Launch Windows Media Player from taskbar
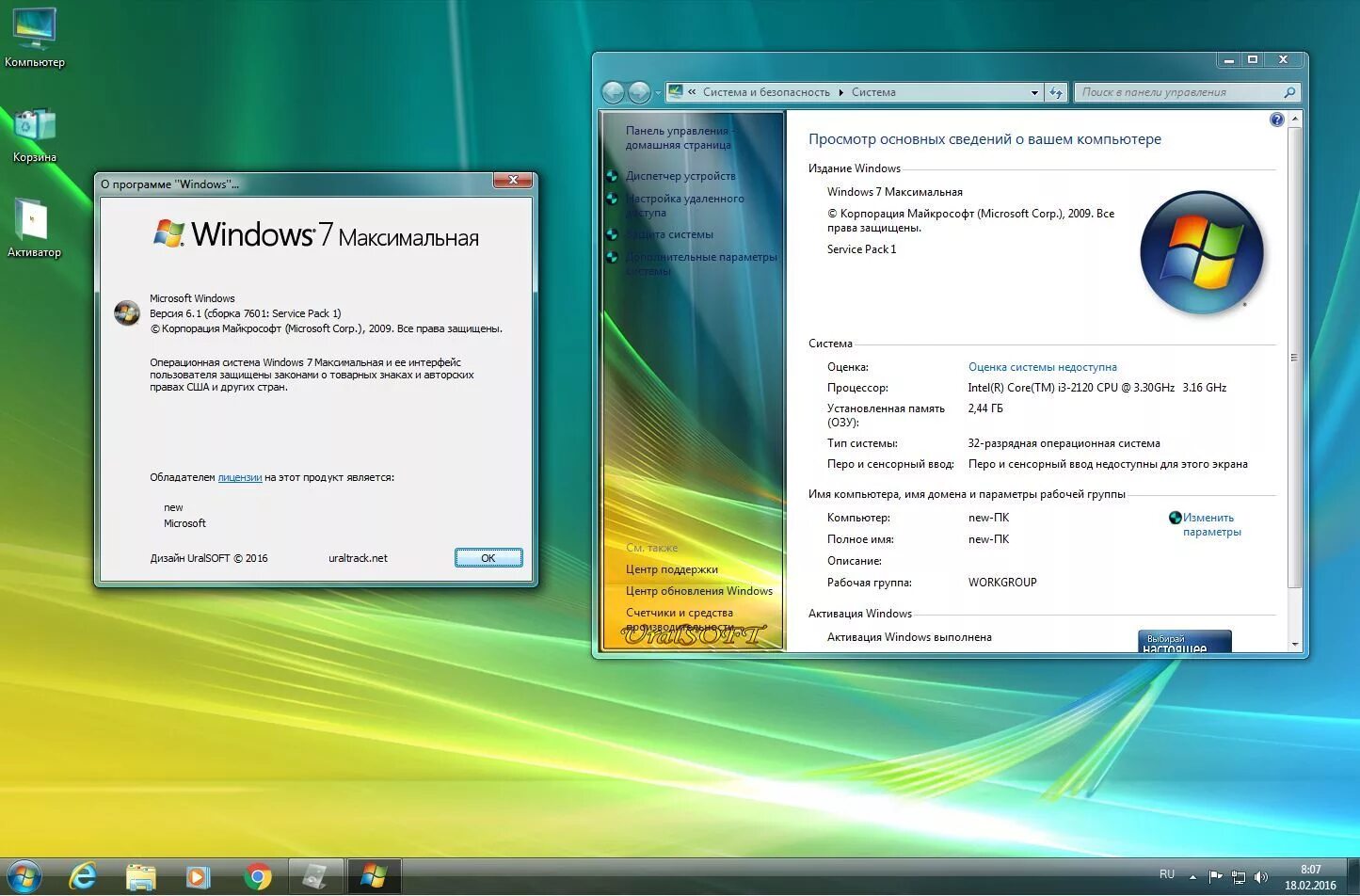Viewport: 1360px width, 896px height. (198, 876)
